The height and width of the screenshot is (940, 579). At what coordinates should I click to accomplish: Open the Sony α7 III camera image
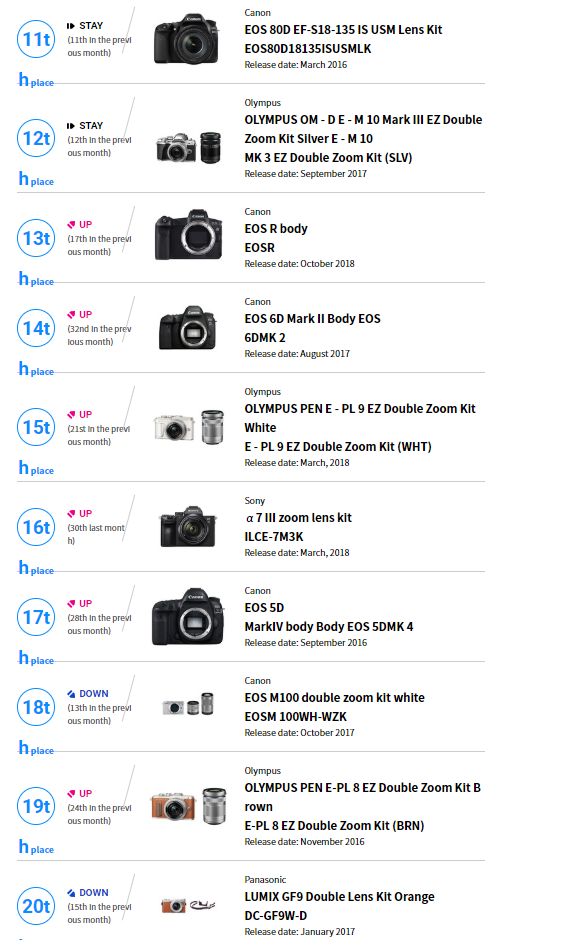click(x=188, y=526)
